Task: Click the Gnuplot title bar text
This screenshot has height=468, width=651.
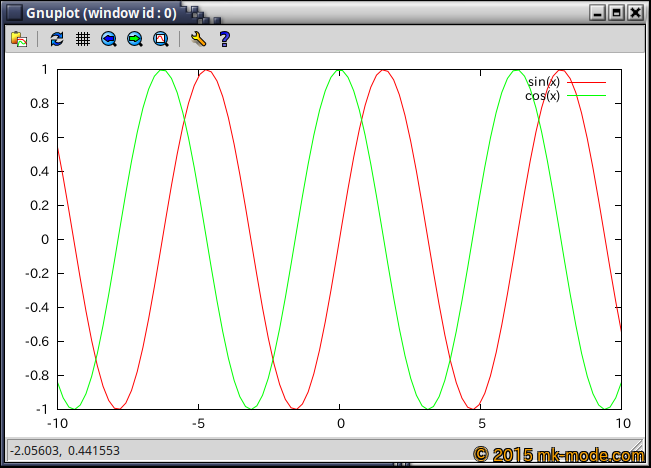Action: pos(101,13)
